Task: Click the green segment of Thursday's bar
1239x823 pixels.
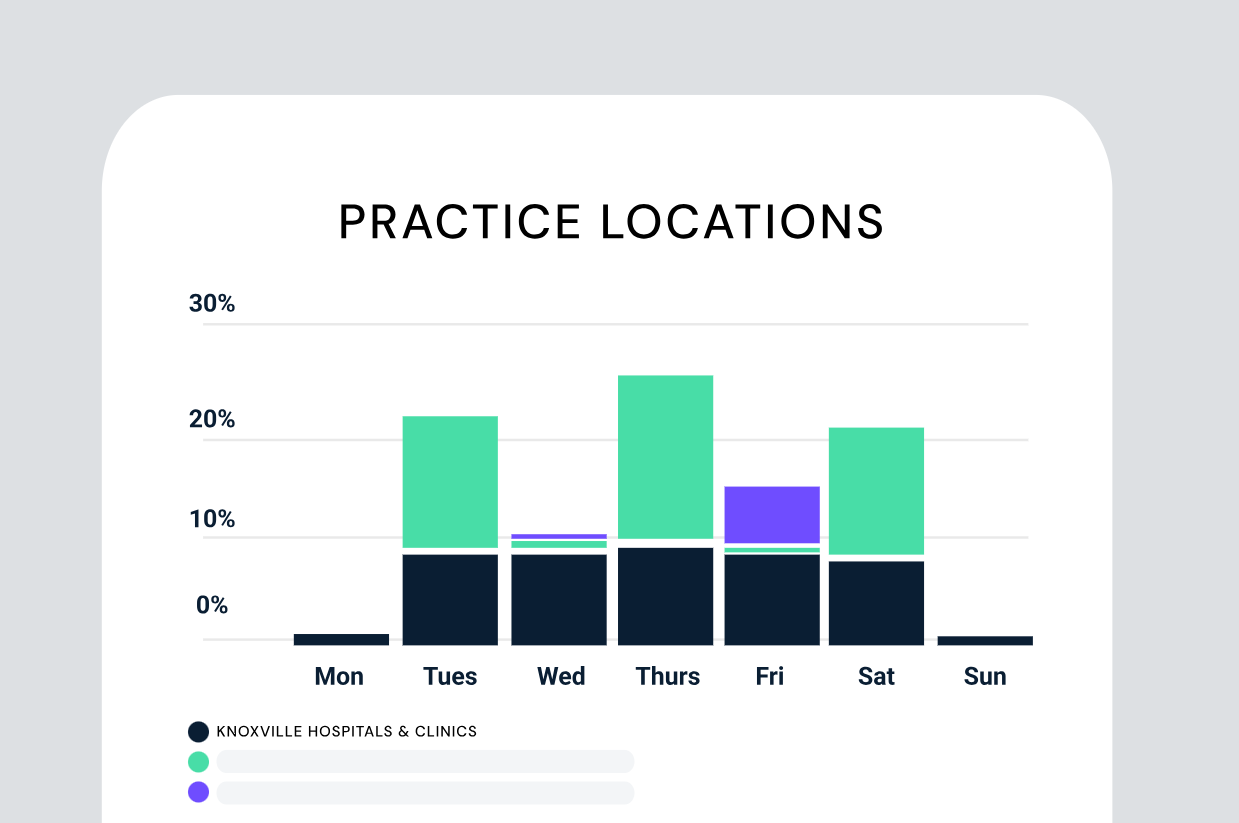Action: click(x=665, y=457)
